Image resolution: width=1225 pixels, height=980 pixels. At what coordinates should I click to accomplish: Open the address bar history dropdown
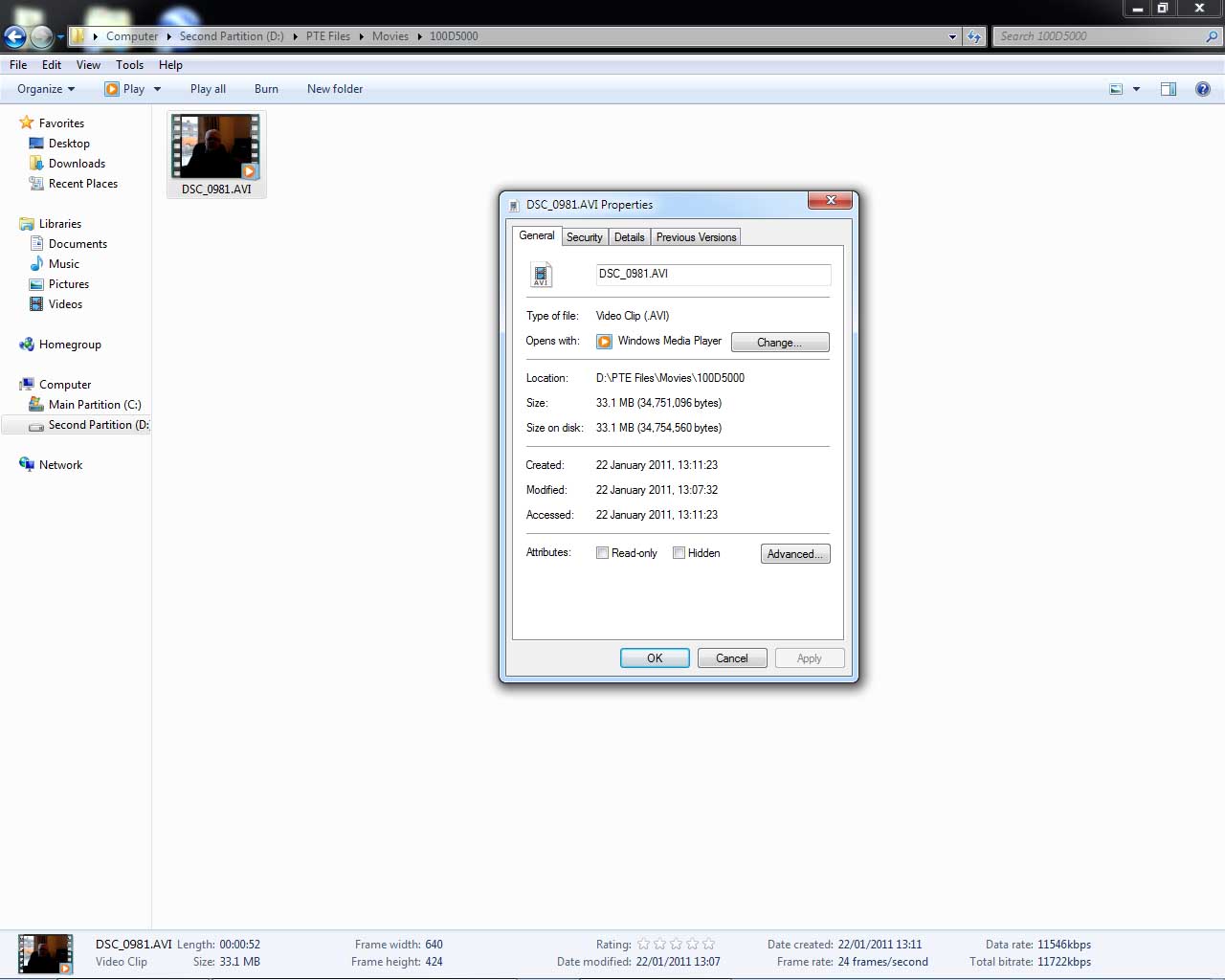click(x=952, y=37)
